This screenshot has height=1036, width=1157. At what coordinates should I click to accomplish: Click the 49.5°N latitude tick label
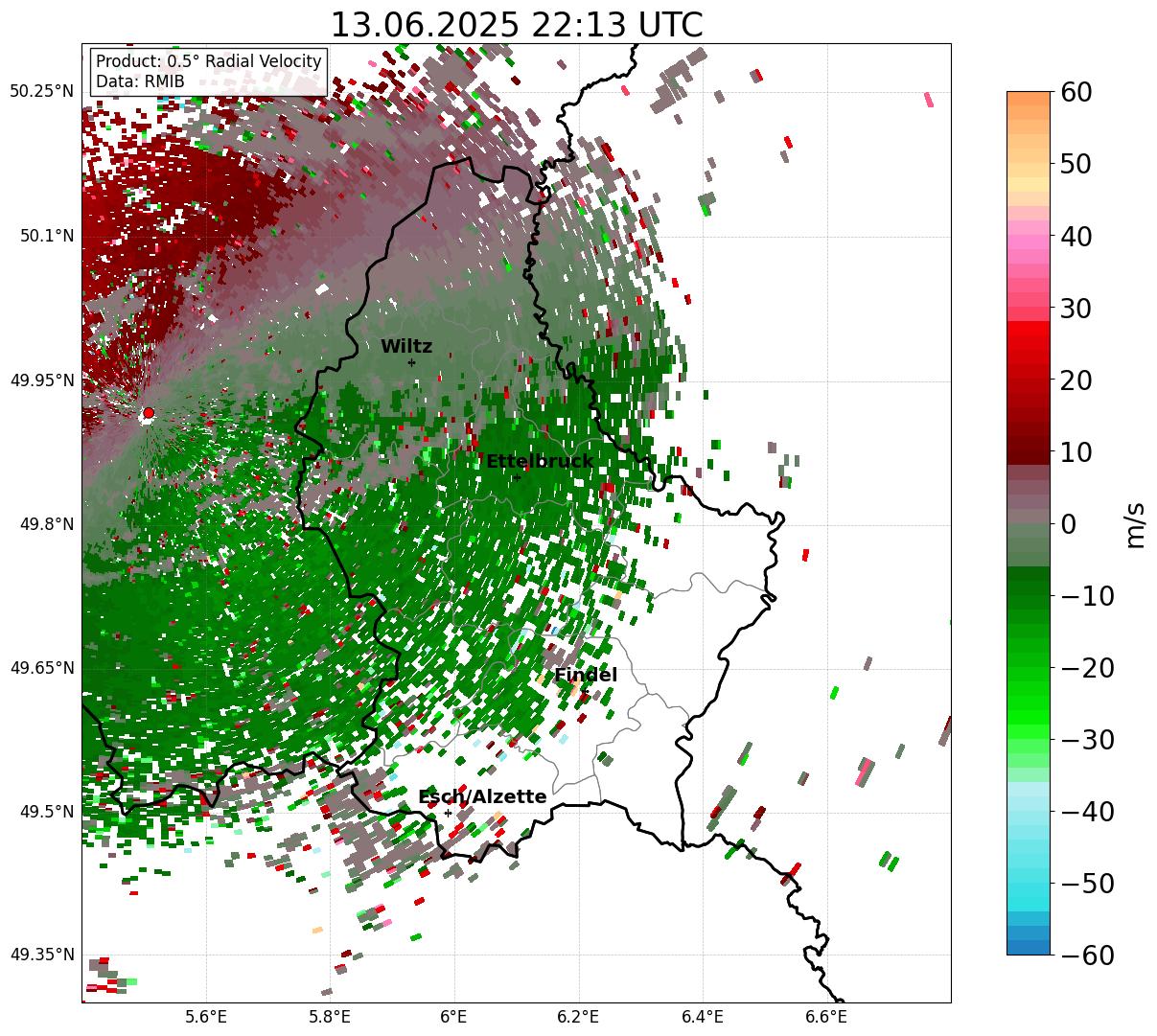tap(46, 812)
